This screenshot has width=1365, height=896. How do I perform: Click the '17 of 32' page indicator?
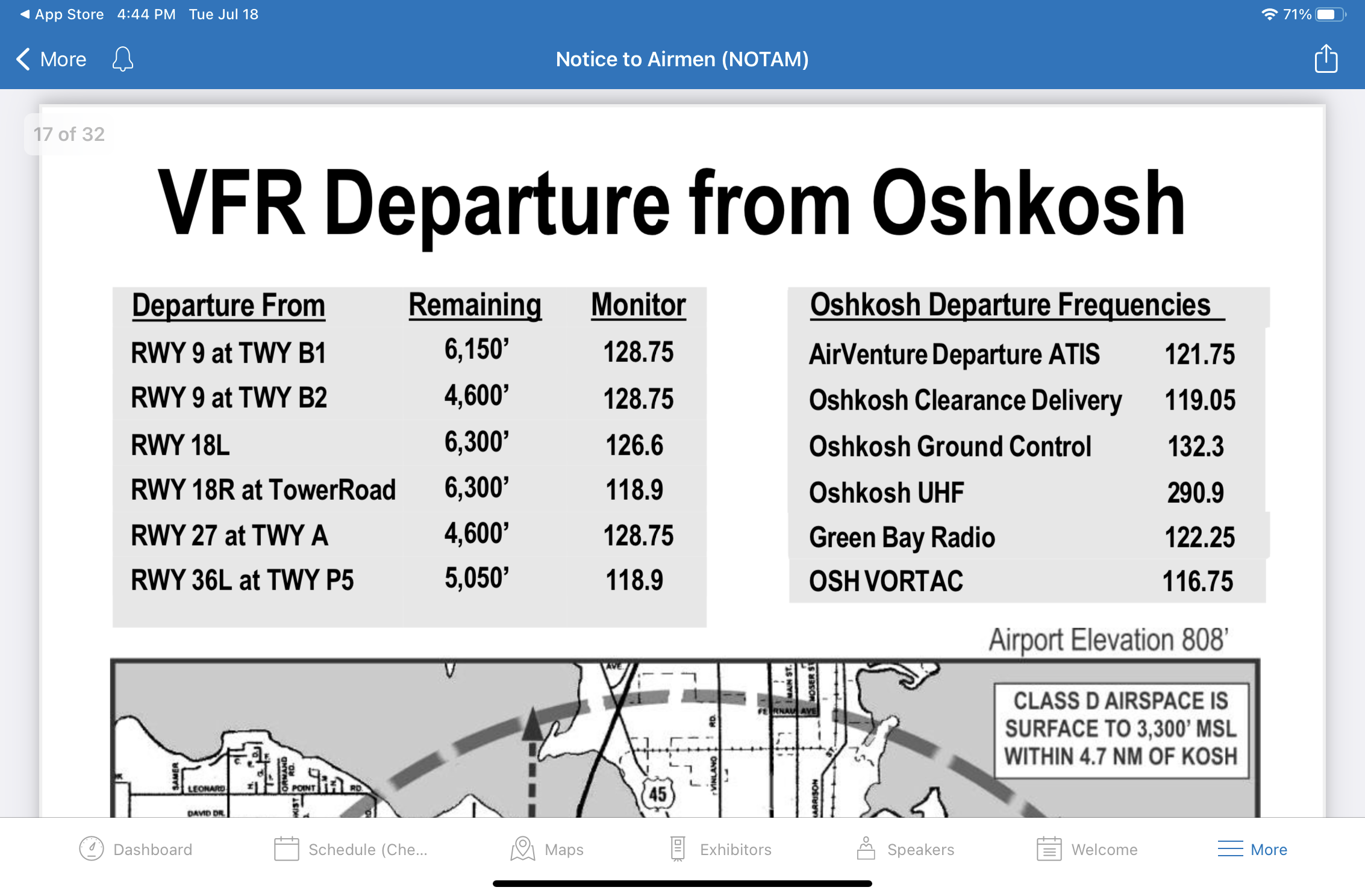click(69, 134)
